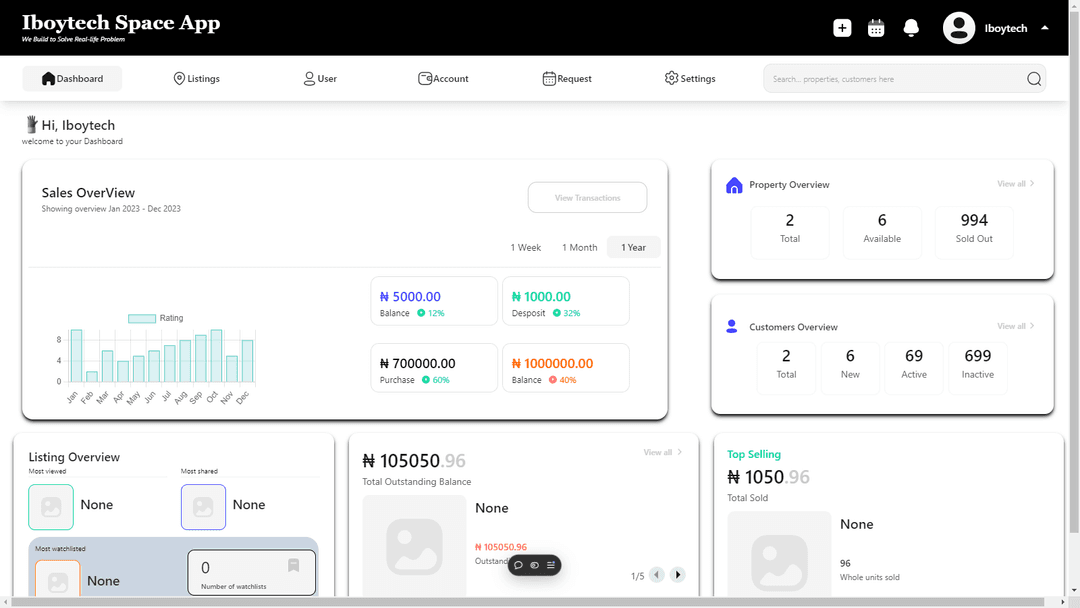Select the 1 Week sales range
1080x608 pixels.
pyautogui.click(x=526, y=247)
